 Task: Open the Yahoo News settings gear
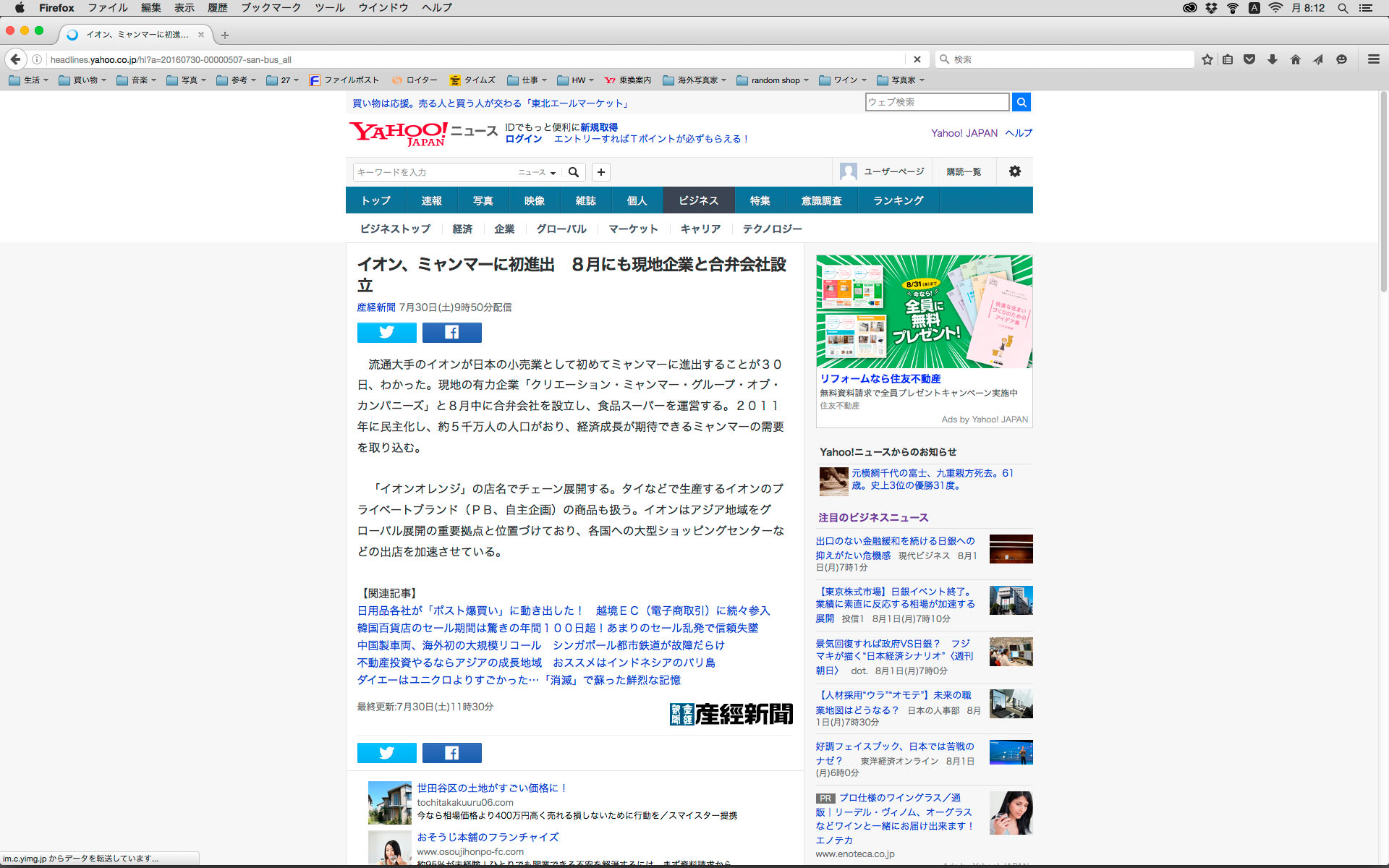click(1014, 171)
